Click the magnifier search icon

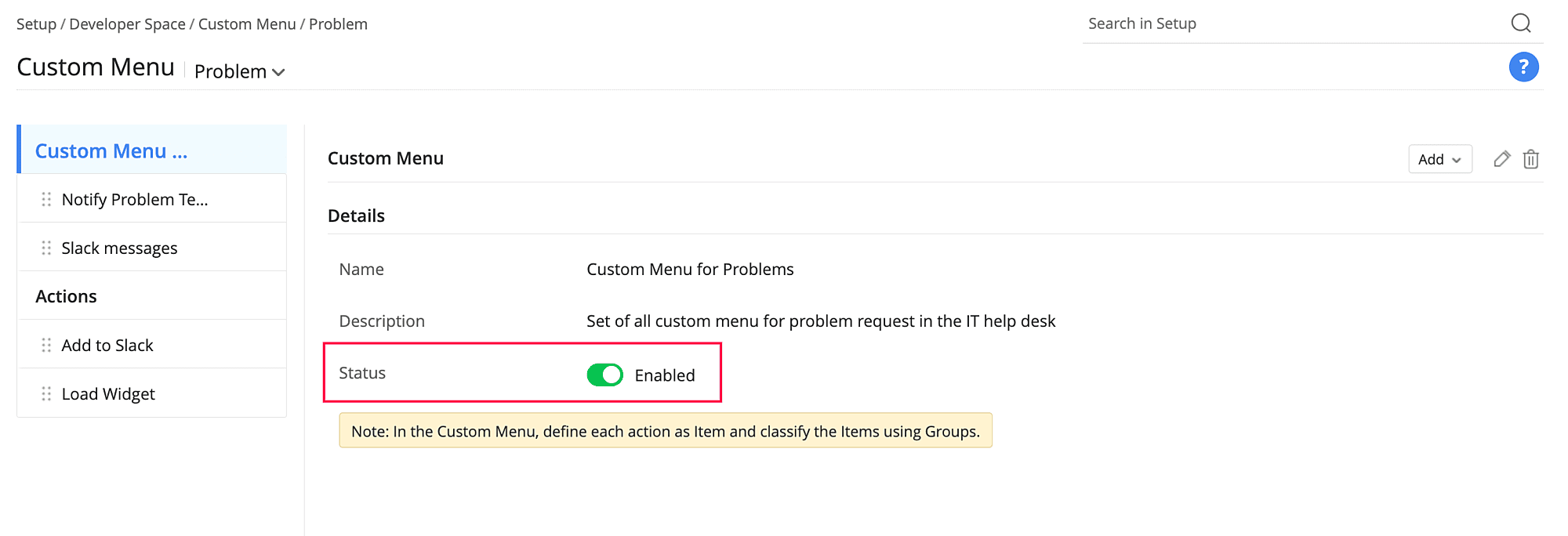point(1520,24)
